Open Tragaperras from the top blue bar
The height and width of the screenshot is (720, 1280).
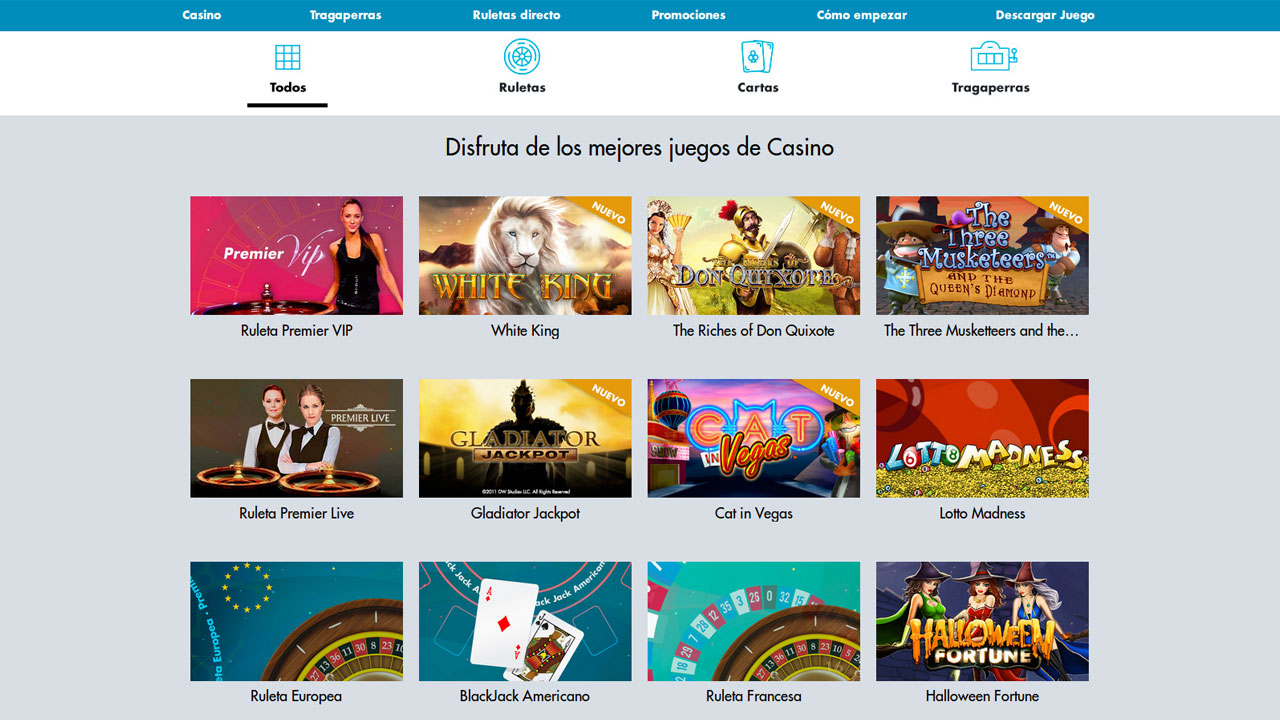[345, 15]
